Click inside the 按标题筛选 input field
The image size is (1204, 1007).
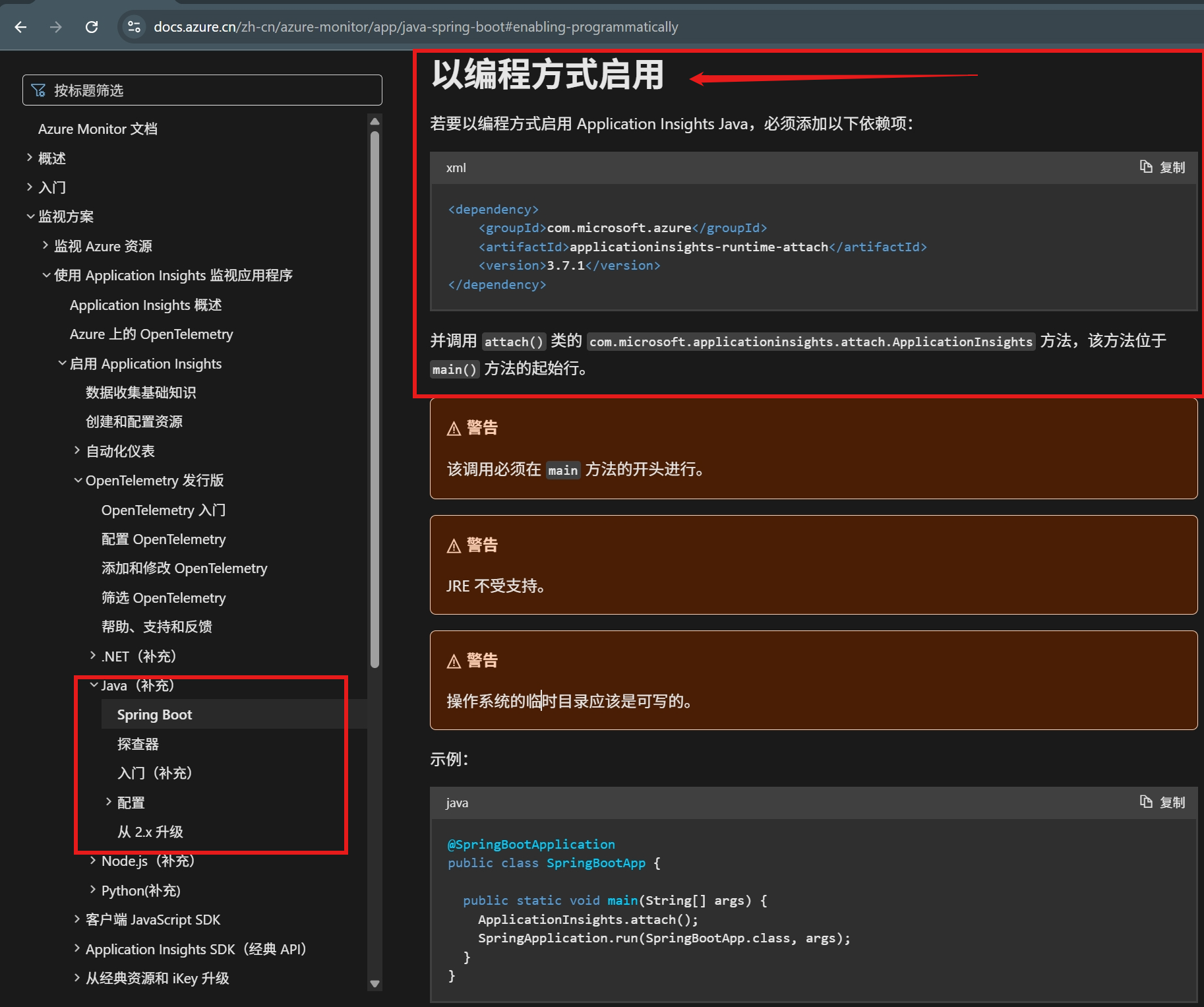[198, 90]
